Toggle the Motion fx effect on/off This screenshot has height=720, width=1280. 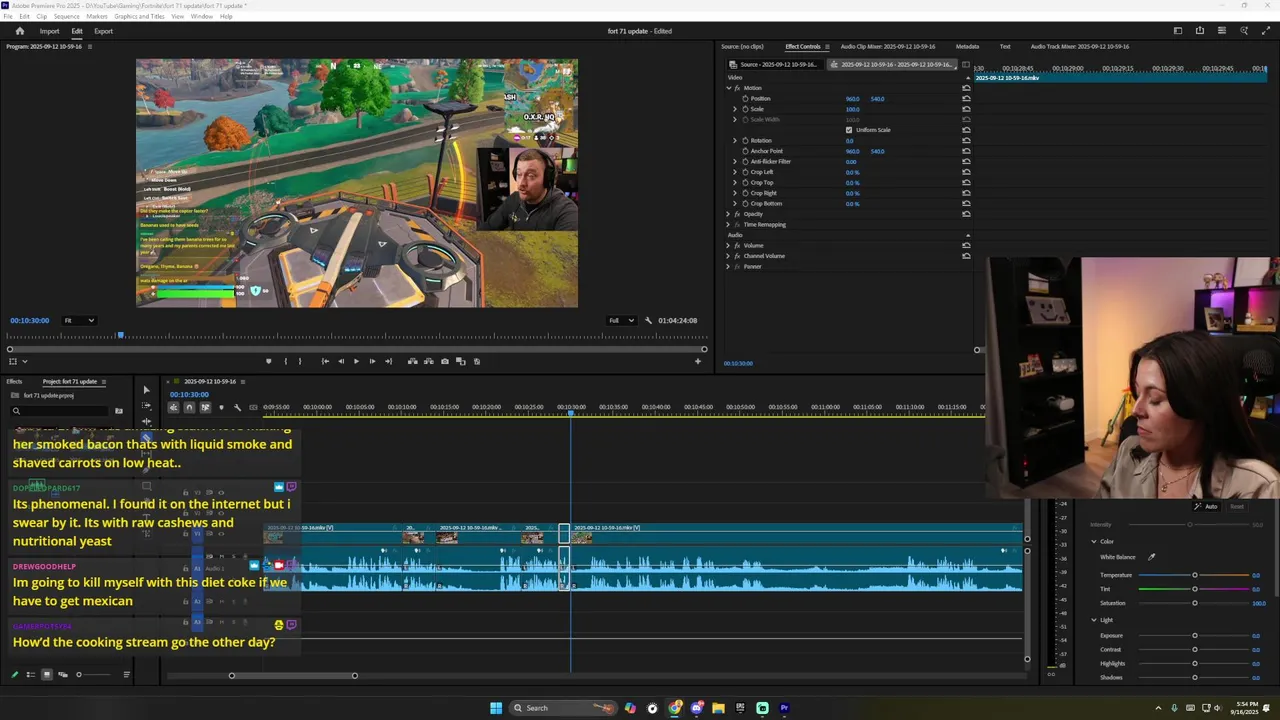(737, 88)
